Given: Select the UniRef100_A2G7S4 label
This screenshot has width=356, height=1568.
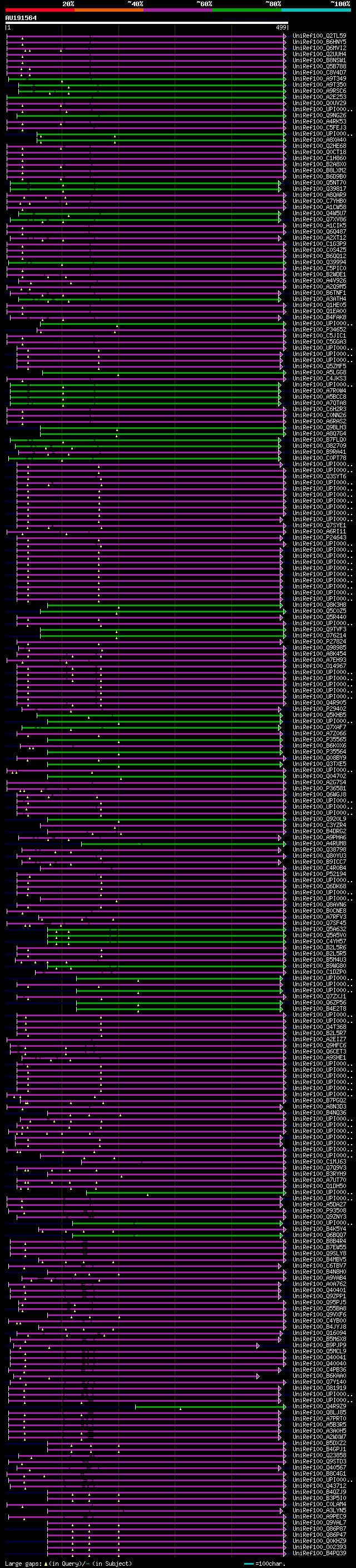Looking at the screenshot, I should (x=319, y=782).
